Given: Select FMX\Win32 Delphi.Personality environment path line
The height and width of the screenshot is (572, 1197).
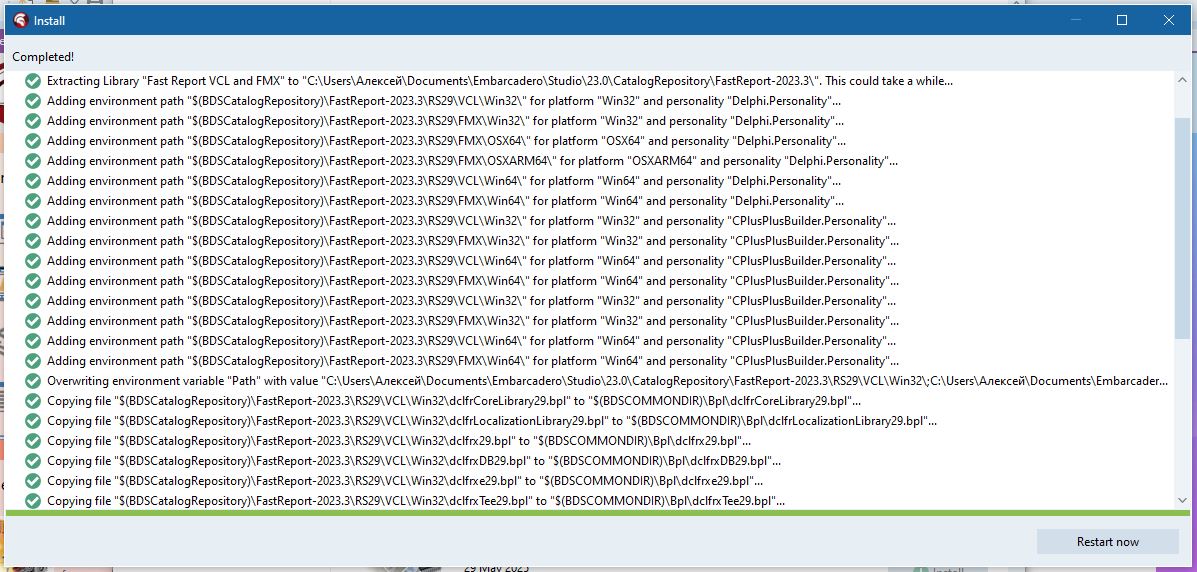Looking at the screenshot, I should (446, 121).
